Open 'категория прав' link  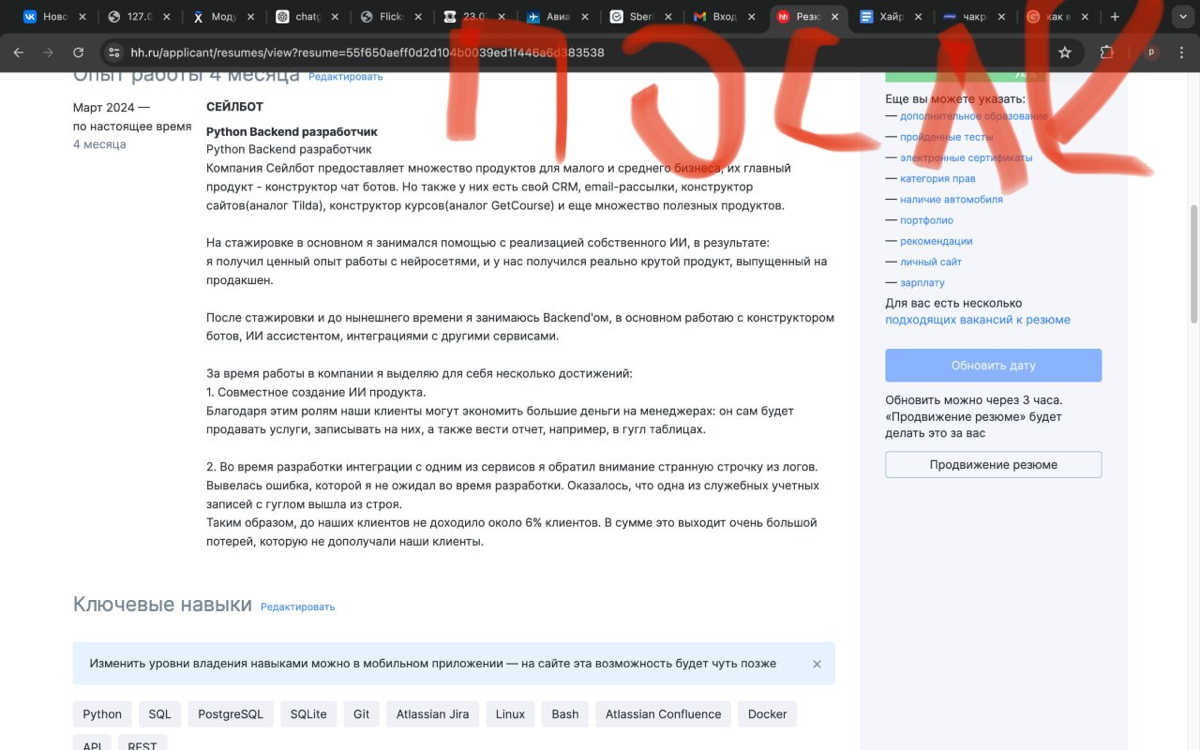[x=937, y=179]
